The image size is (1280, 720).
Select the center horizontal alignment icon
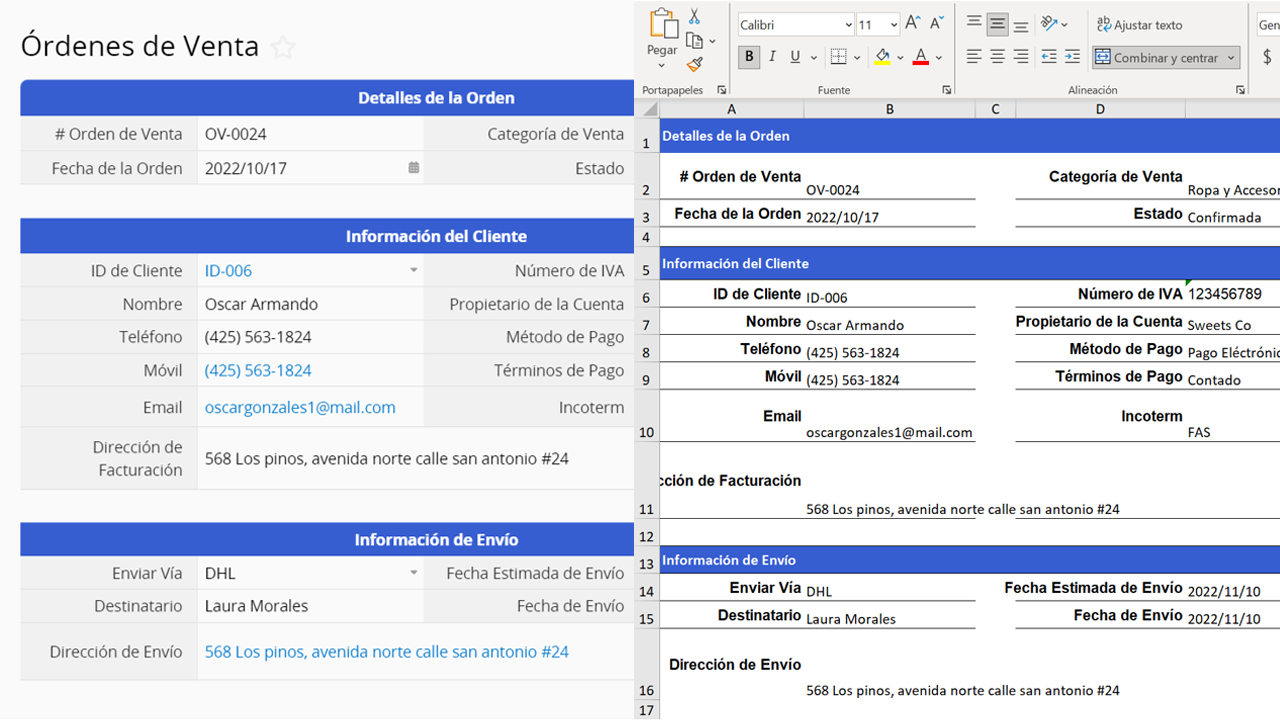coord(997,56)
